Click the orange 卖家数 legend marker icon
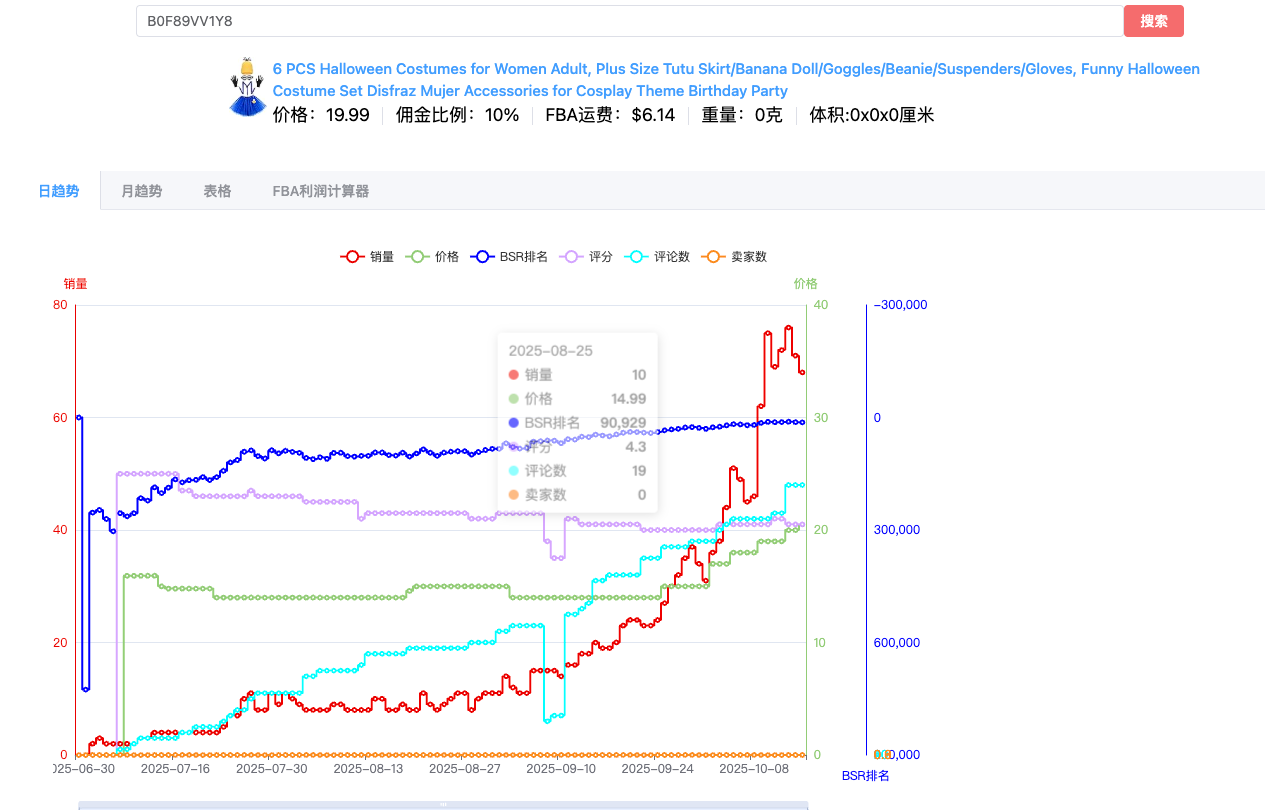The width and height of the screenshot is (1265, 810). click(713, 257)
